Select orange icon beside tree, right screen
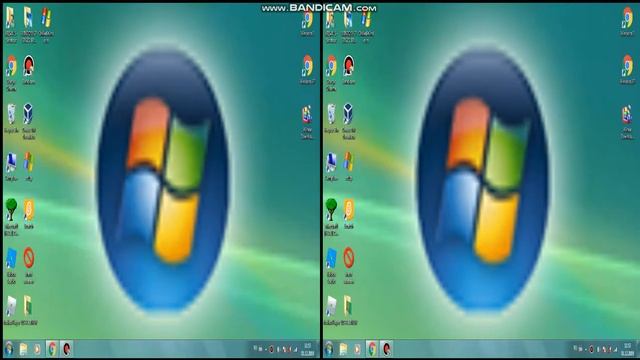Image resolution: width=640 pixels, height=360 pixels. pos(349,210)
